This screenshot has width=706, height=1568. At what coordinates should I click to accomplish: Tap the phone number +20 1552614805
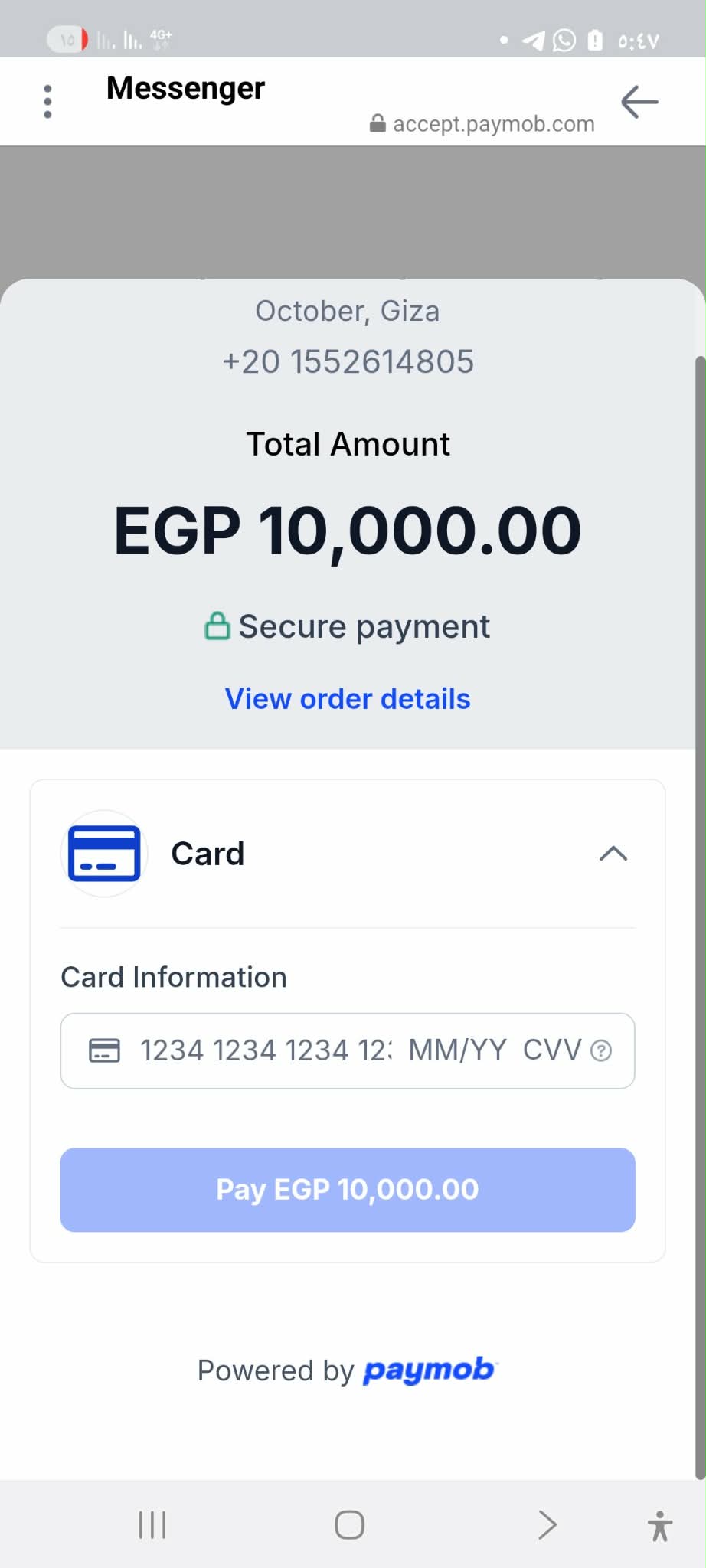348,361
